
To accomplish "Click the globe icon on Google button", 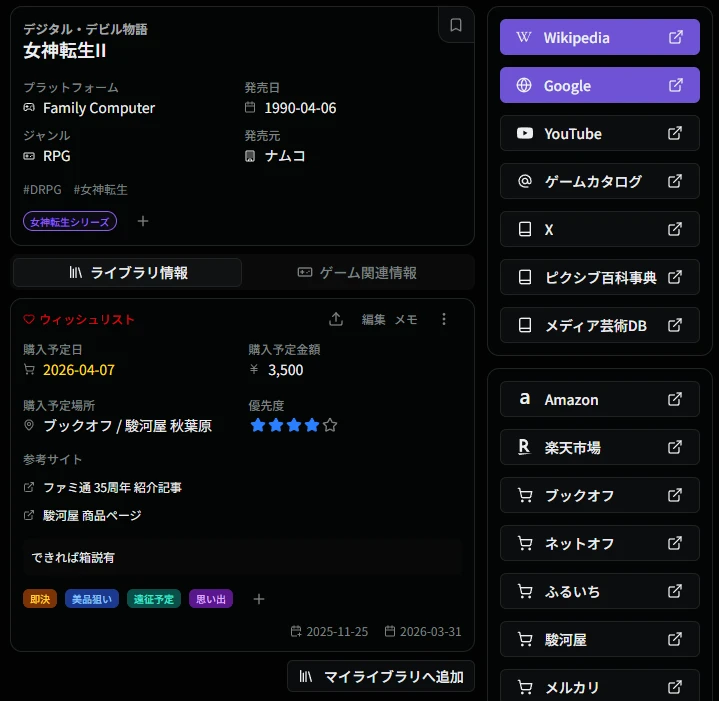I will pyautogui.click(x=524, y=85).
